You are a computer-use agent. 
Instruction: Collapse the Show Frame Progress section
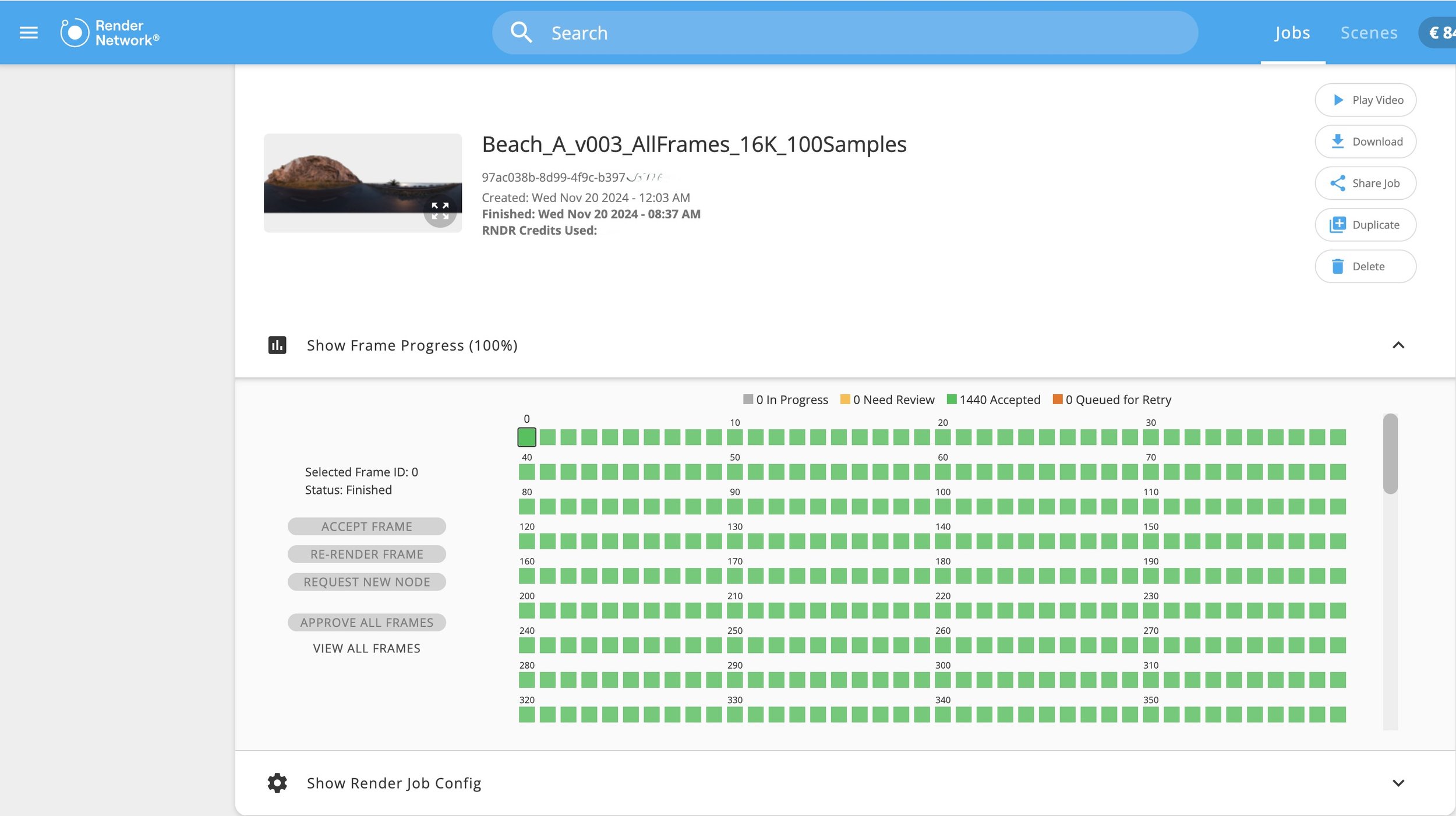point(1398,345)
